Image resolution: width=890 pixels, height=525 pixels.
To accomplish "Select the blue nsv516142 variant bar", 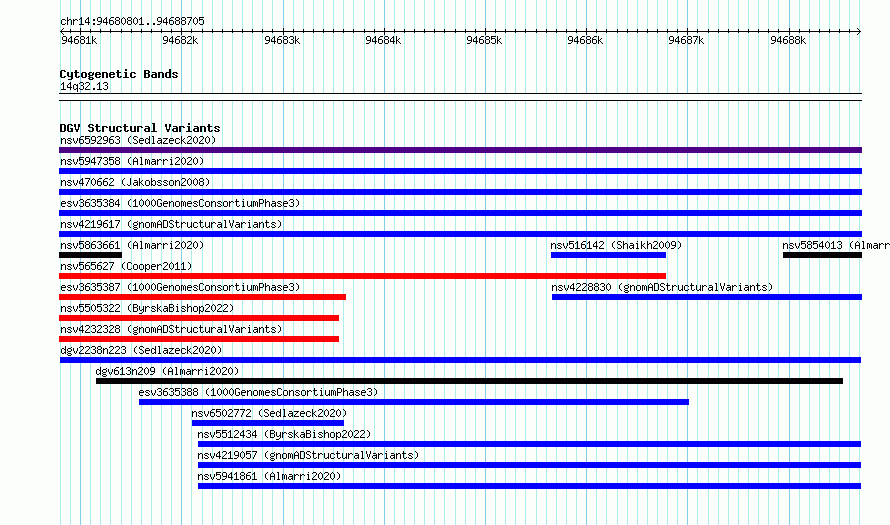I will (608, 255).
